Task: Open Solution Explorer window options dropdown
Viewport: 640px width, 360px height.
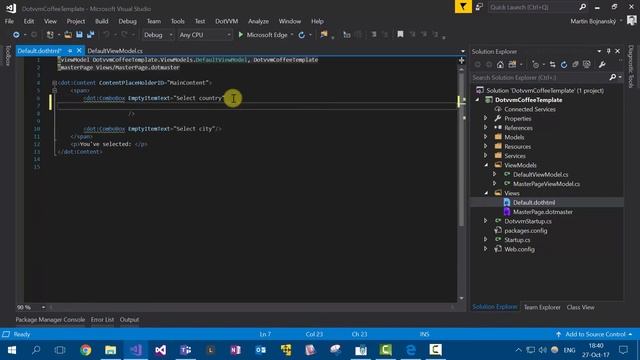Action: click(x=599, y=51)
